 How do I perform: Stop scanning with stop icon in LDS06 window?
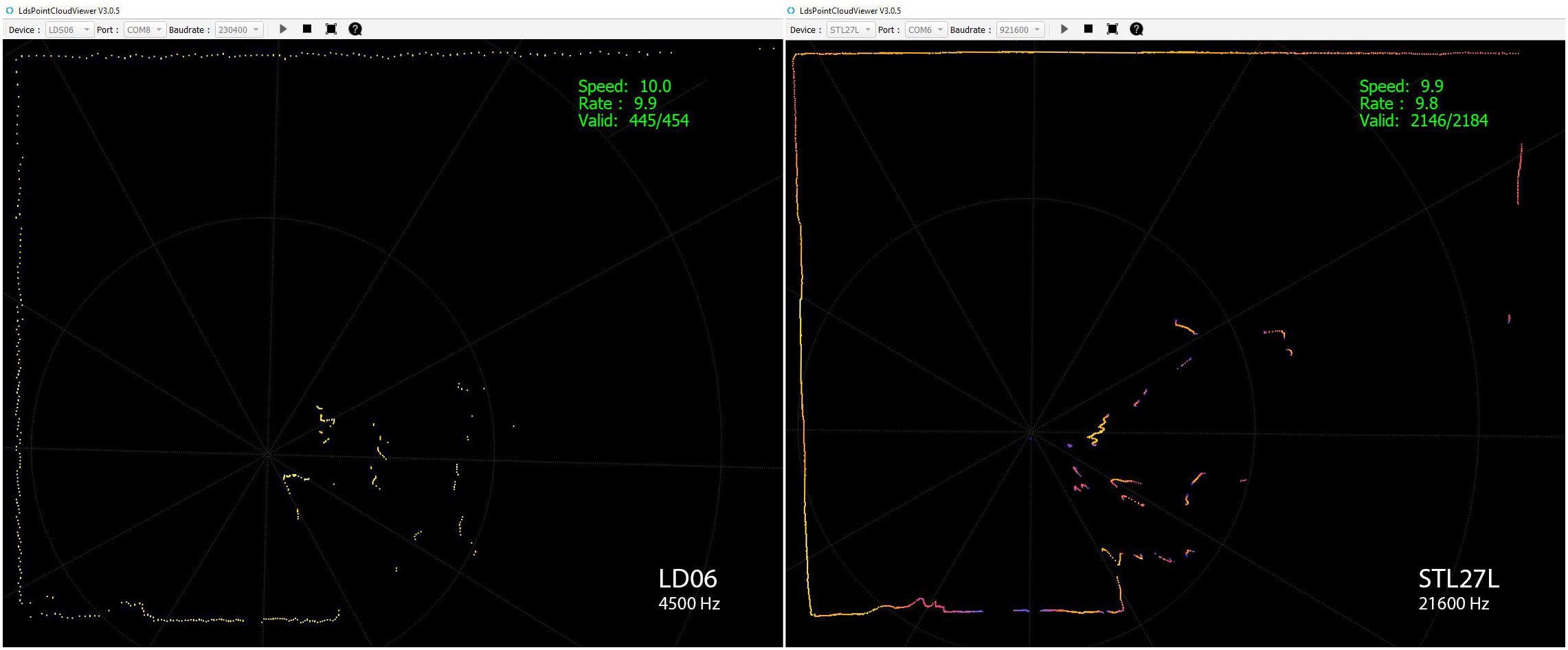(307, 29)
